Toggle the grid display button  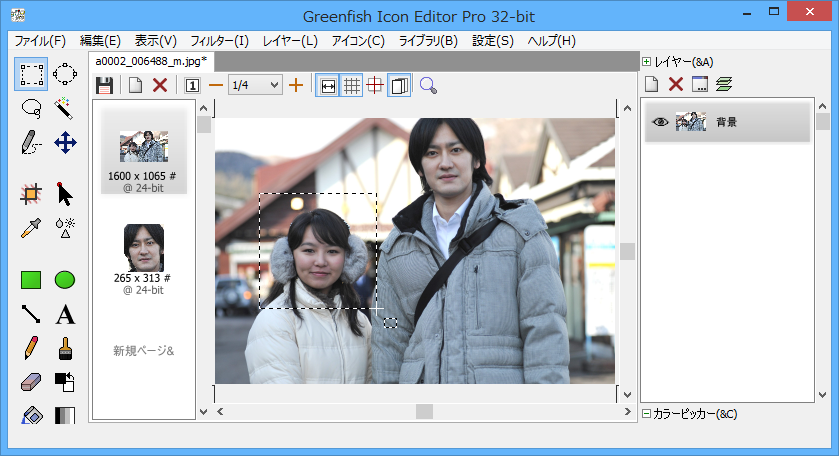pos(352,86)
